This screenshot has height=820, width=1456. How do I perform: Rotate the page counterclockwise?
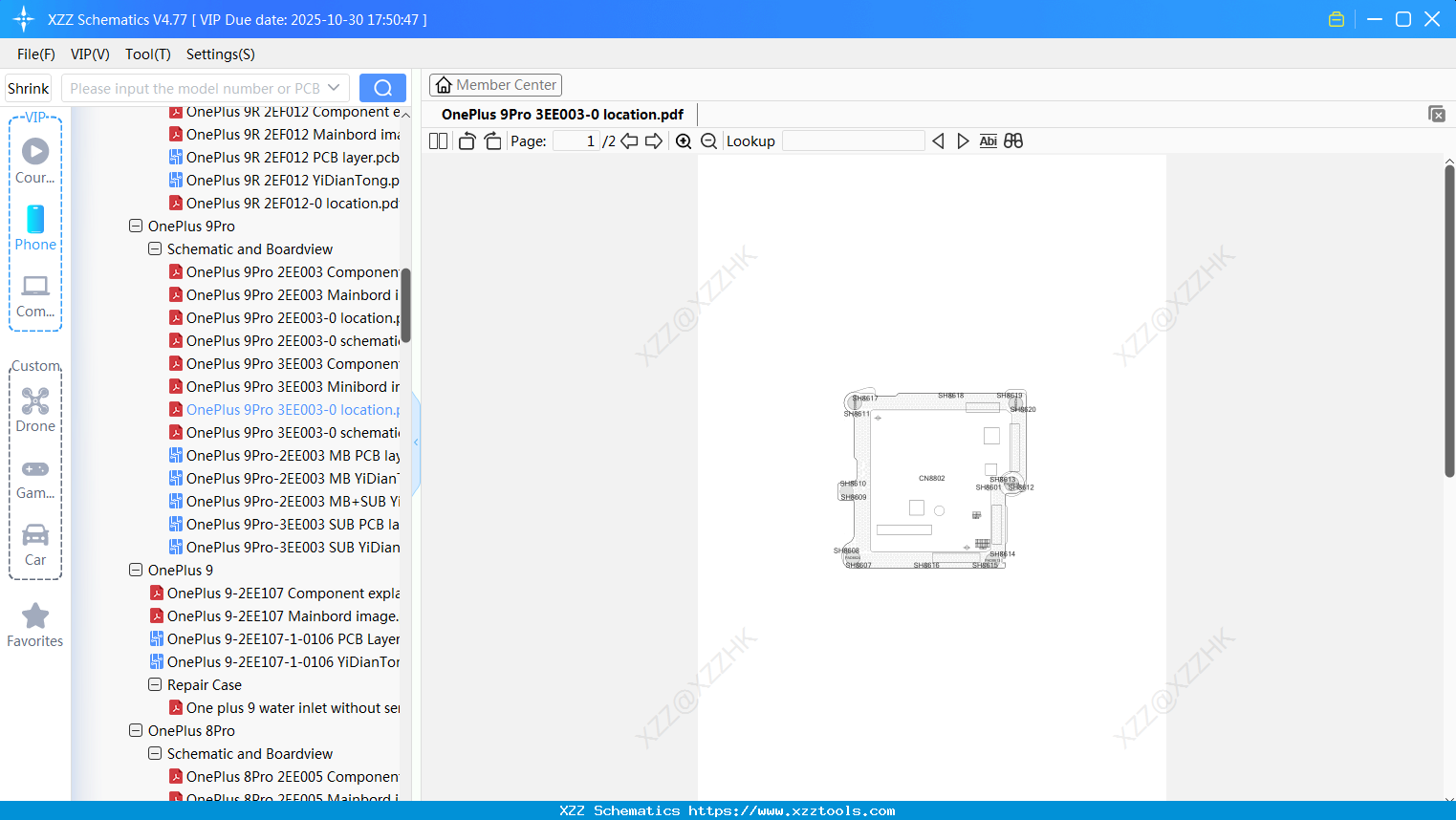point(467,141)
